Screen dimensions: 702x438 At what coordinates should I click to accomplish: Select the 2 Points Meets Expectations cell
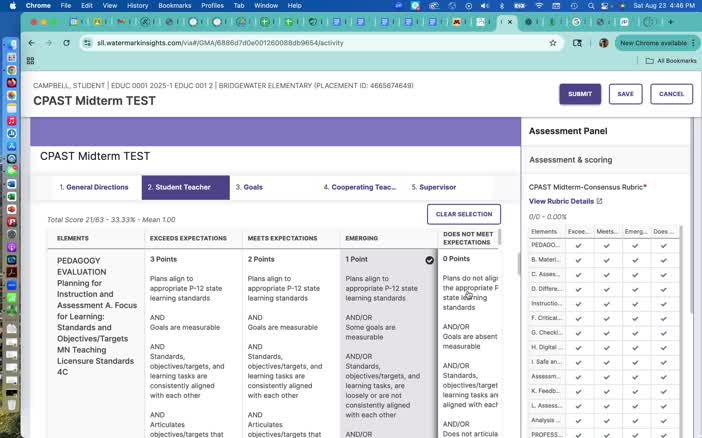pos(291,344)
